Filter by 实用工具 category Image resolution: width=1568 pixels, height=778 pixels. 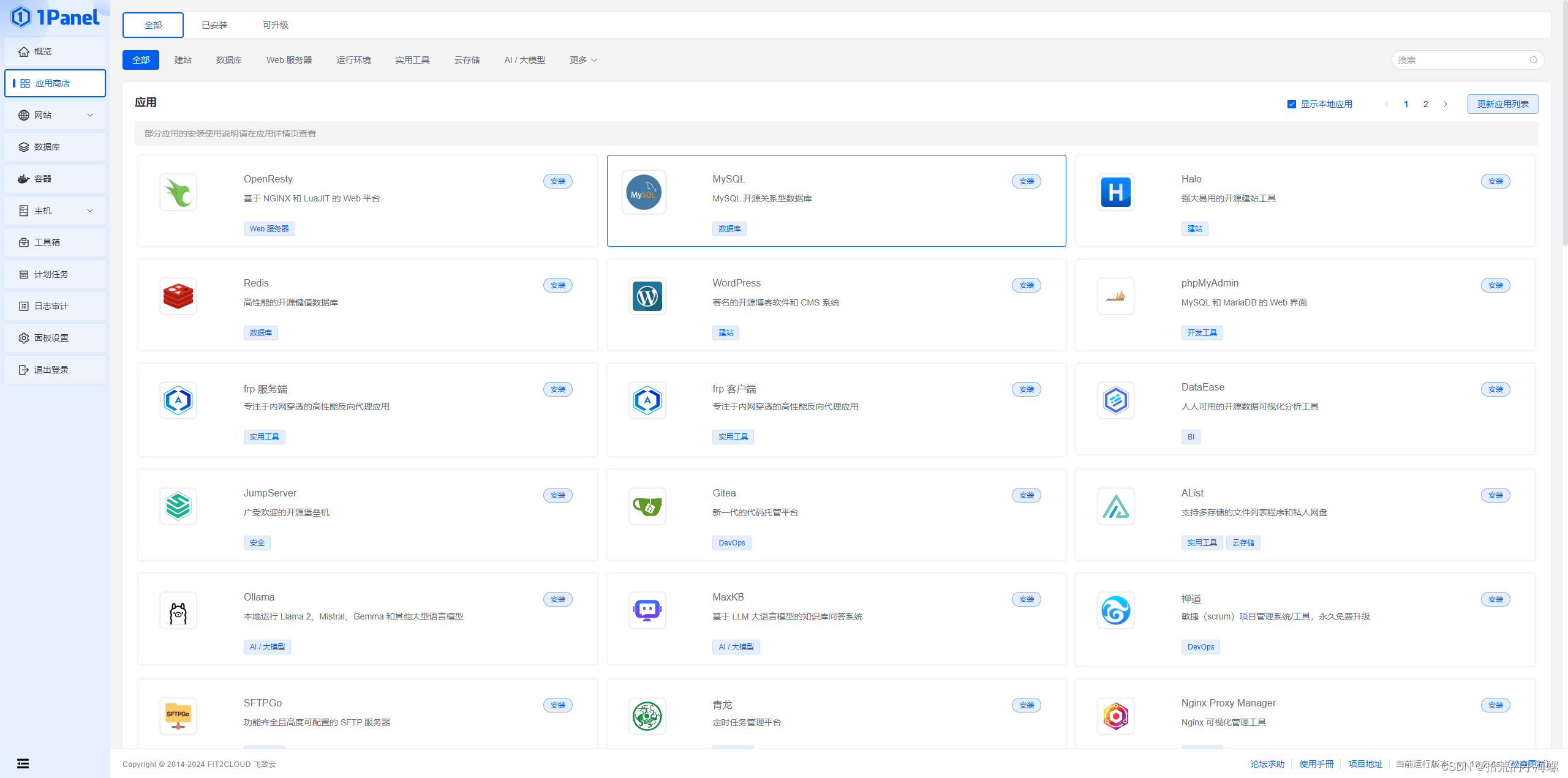[412, 60]
